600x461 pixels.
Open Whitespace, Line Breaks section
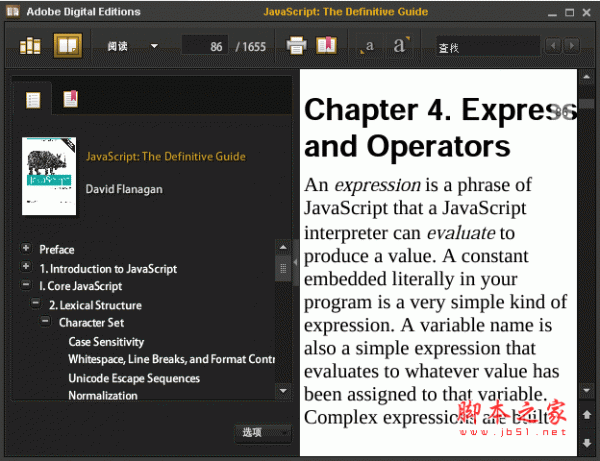pos(171,359)
